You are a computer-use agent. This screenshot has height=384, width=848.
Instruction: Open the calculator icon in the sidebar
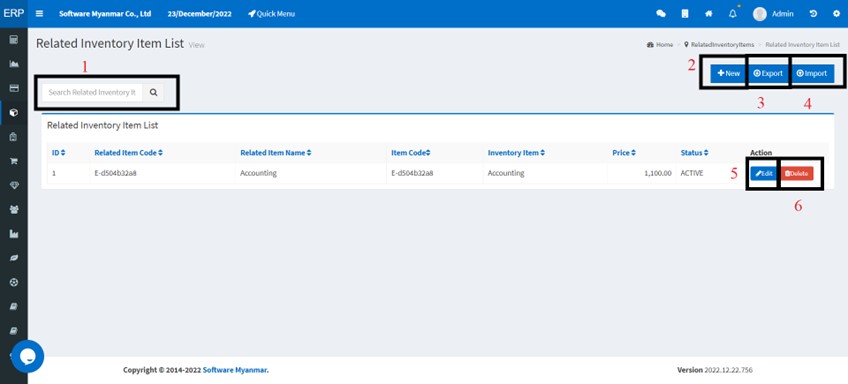click(x=14, y=39)
